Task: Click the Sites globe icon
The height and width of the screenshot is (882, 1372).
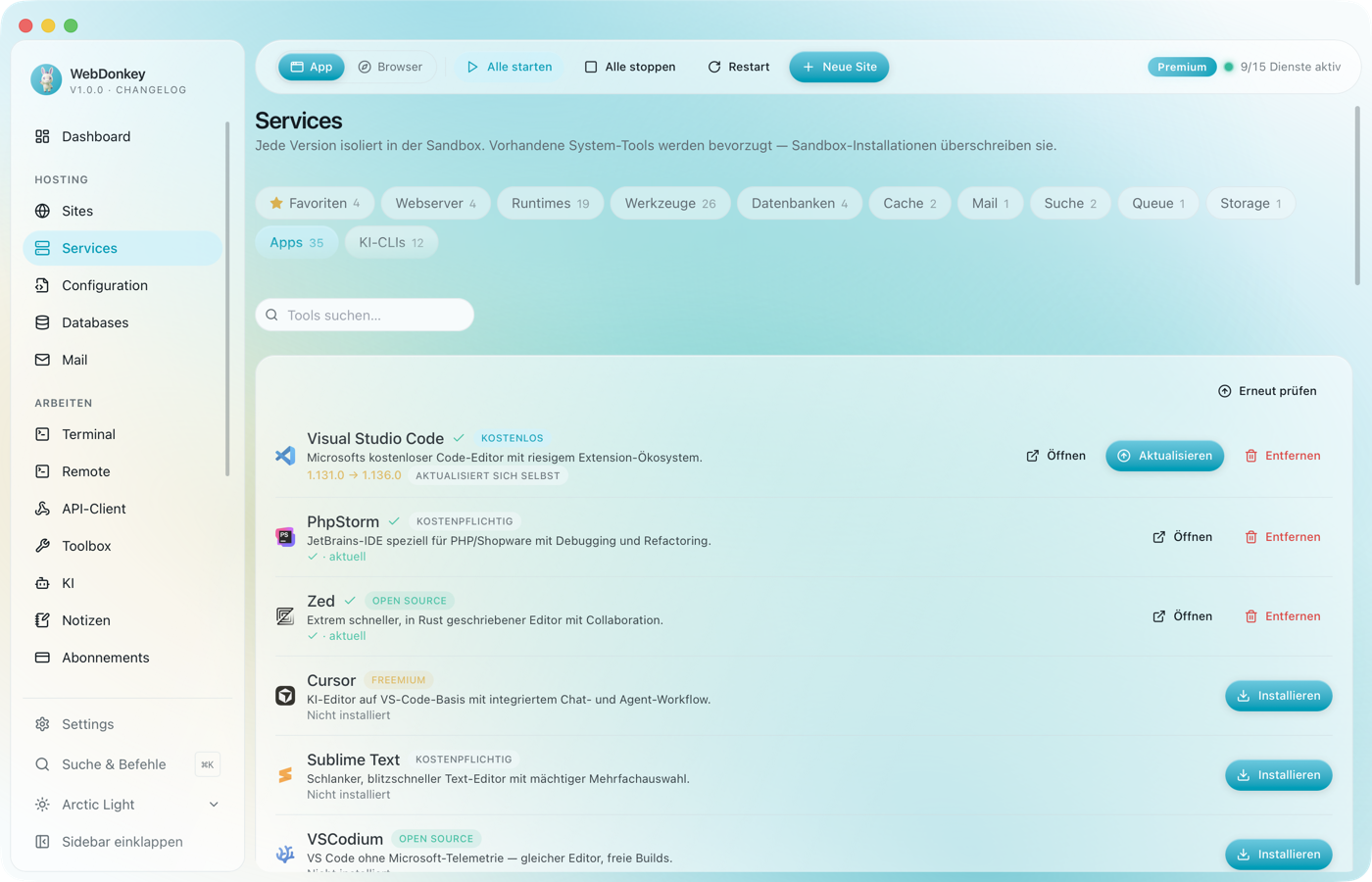Action: 42,211
